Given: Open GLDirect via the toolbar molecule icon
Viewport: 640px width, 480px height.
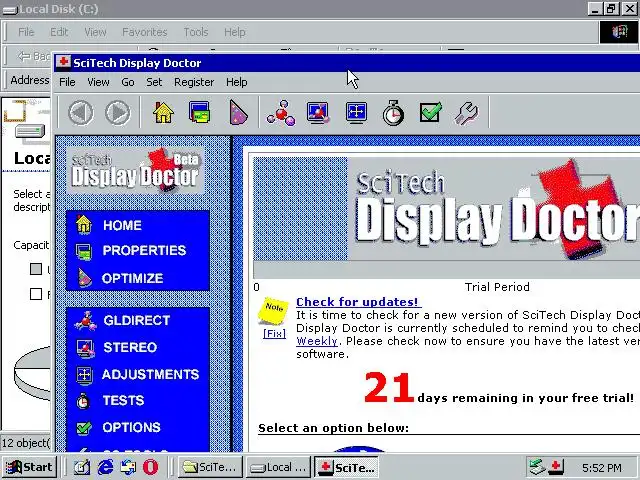Looking at the screenshot, I should pos(281,113).
